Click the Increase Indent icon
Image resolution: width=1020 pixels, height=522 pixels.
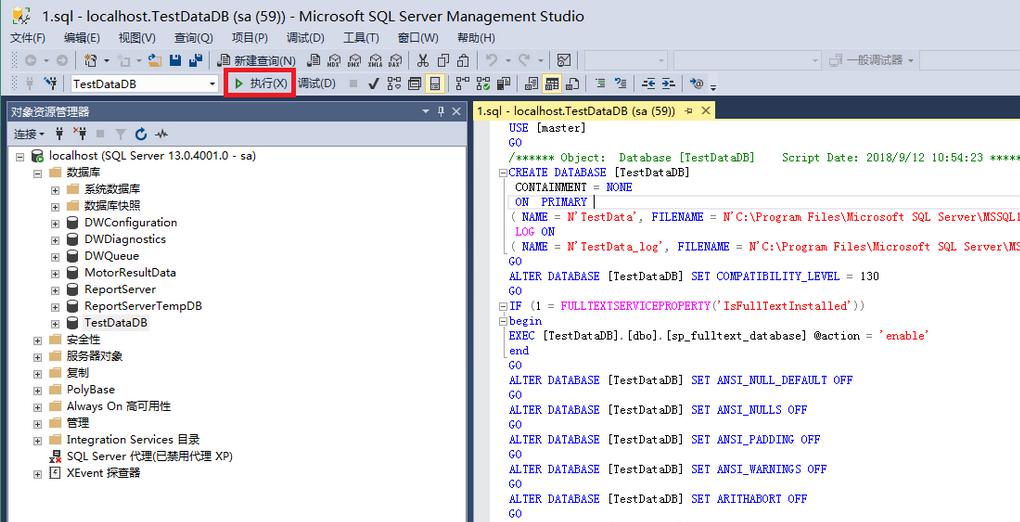(669, 83)
